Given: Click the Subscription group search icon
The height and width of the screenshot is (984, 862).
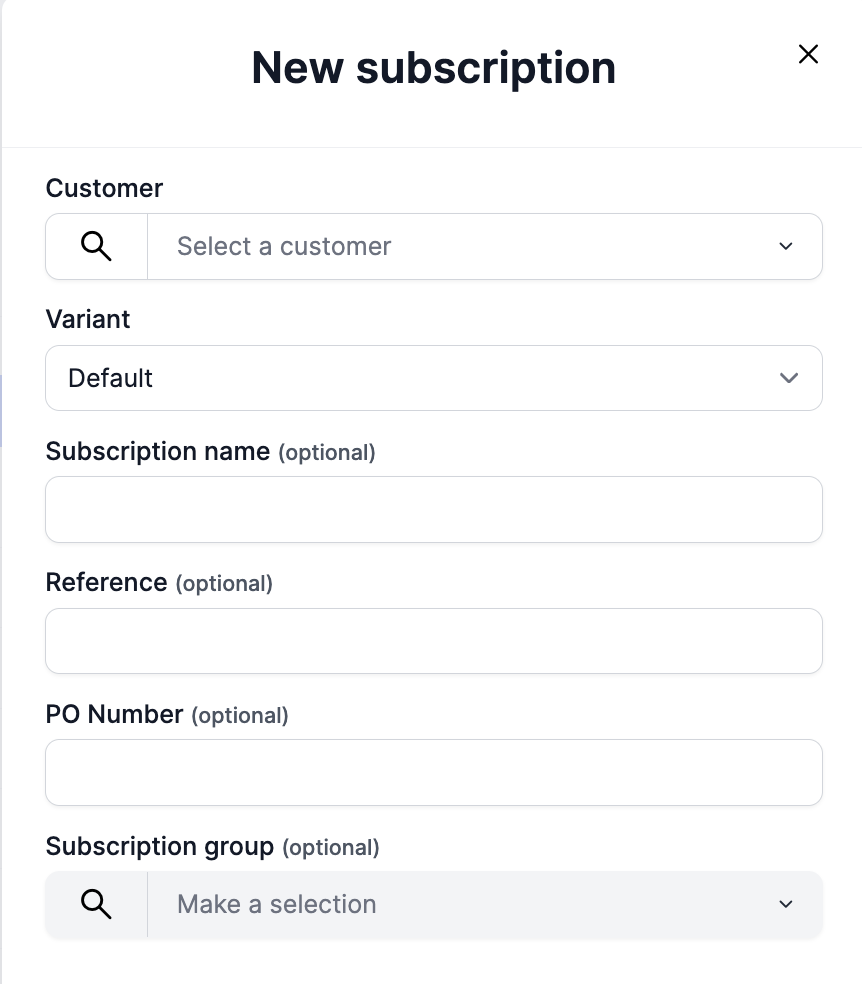Looking at the screenshot, I should point(96,904).
